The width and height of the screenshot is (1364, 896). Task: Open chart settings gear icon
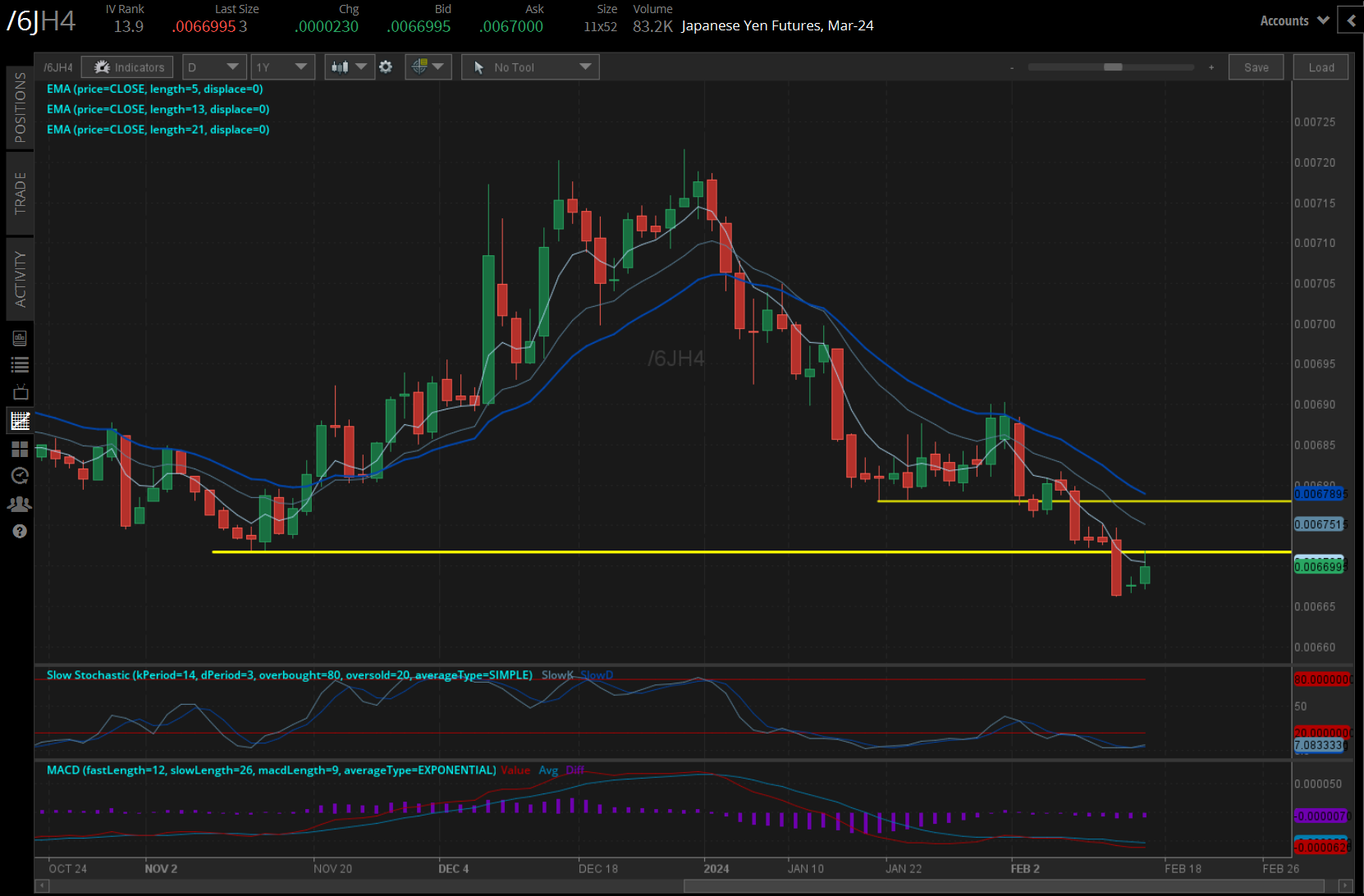pos(386,67)
